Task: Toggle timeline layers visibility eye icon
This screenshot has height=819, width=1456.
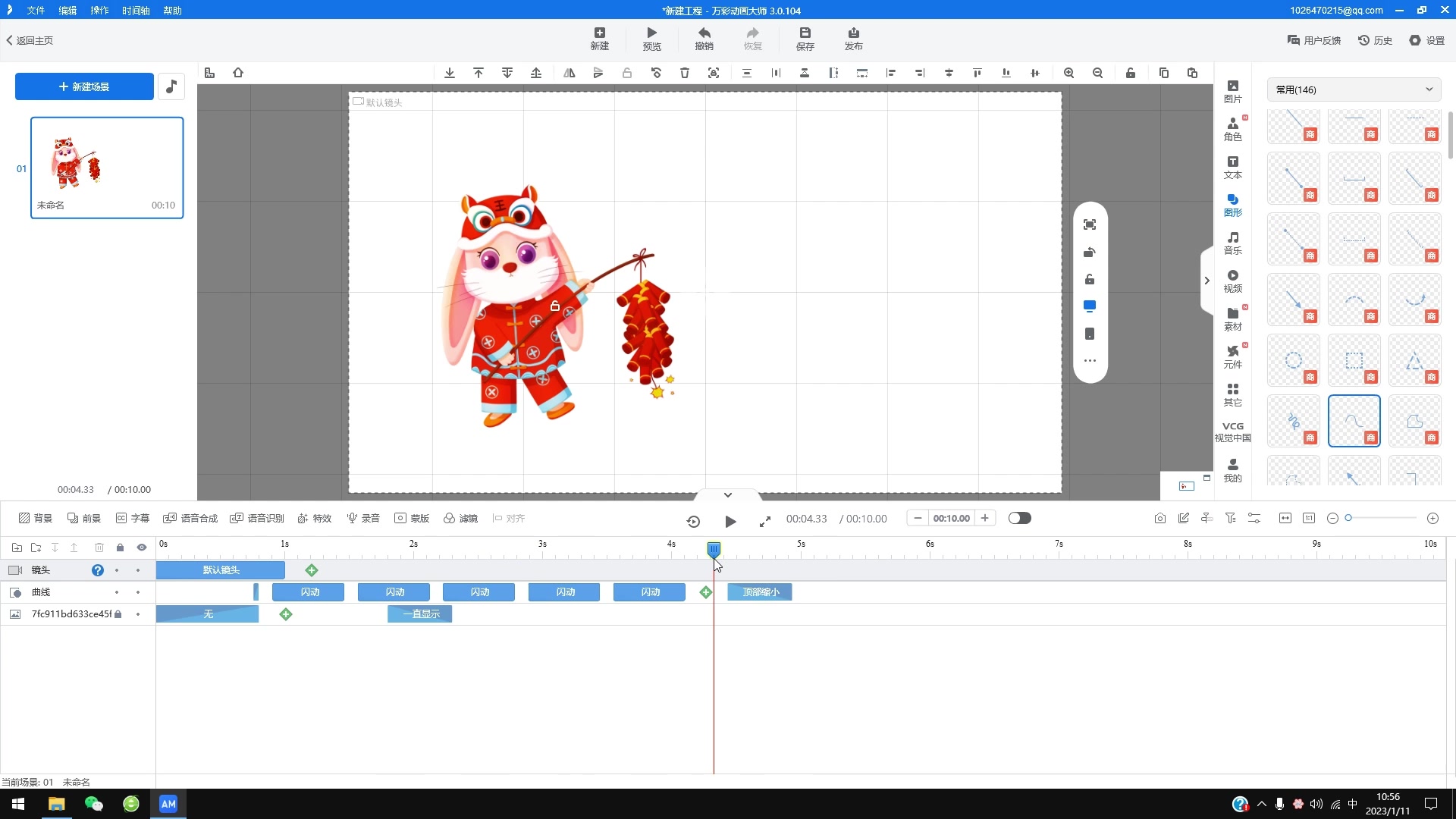Action: pyautogui.click(x=141, y=547)
